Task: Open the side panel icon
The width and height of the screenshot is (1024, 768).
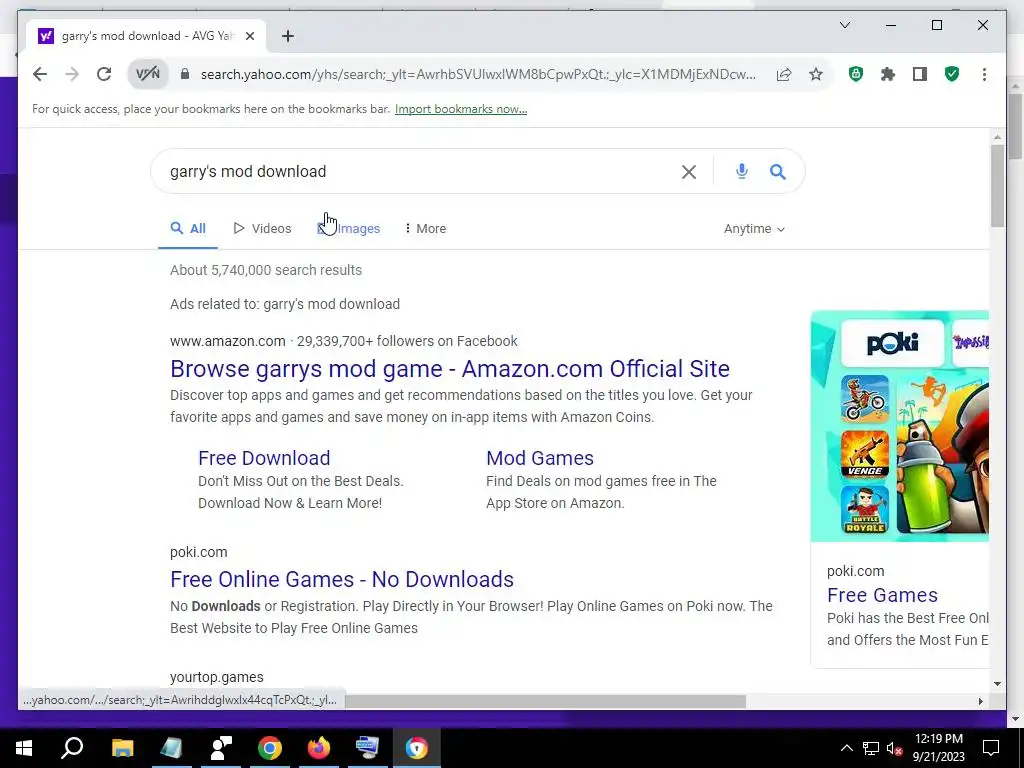Action: (920, 74)
